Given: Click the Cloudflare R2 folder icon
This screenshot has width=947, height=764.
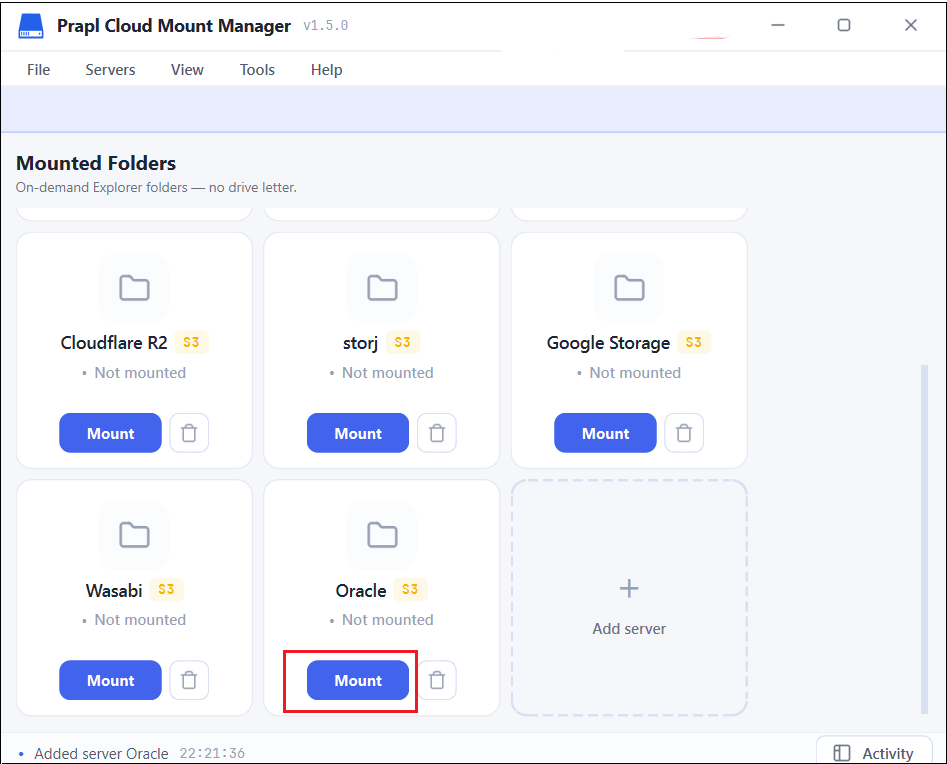Looking at the screenshot, I should [x=134, y=288].
